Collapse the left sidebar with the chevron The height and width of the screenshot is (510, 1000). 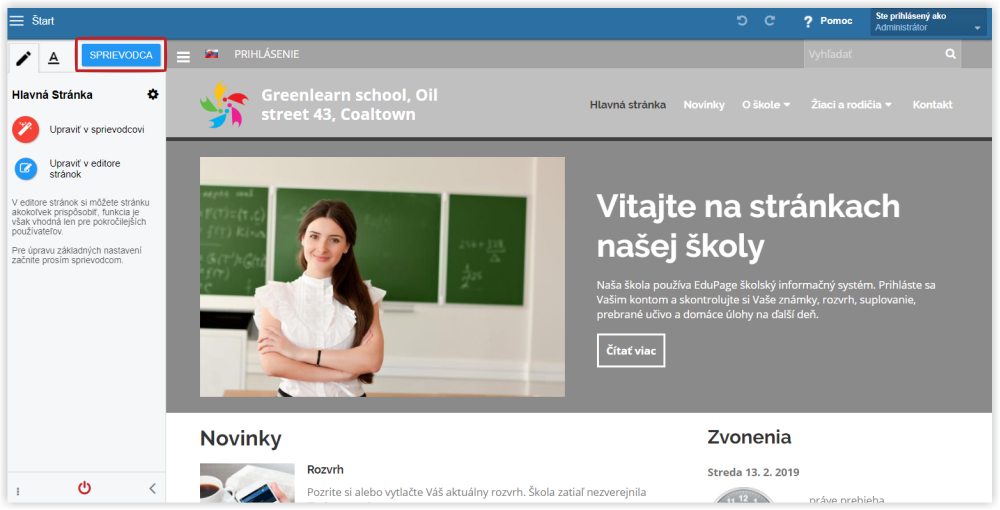pos(152,488)
